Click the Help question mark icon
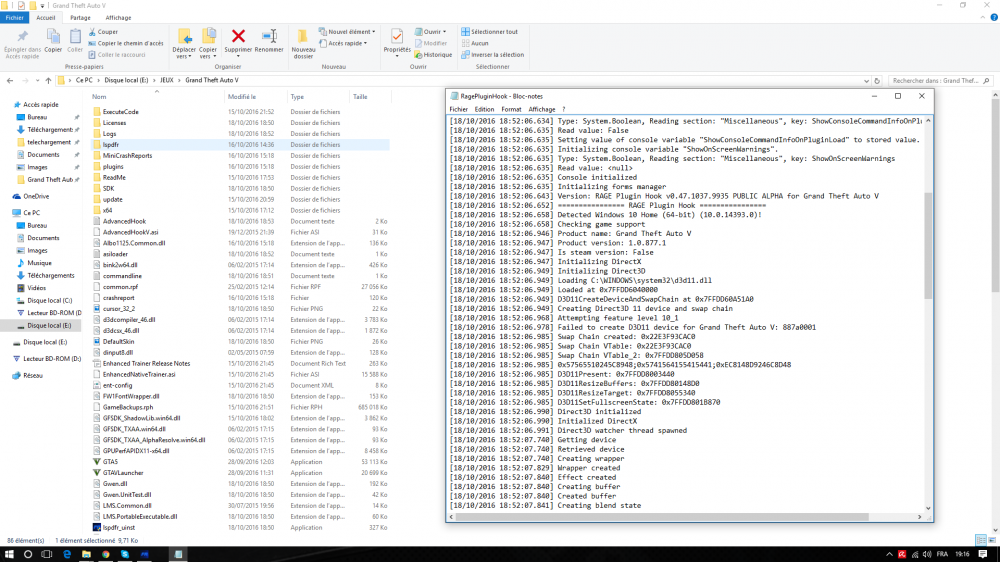This screenshot has height=562, width=1000. click(994, 18)
